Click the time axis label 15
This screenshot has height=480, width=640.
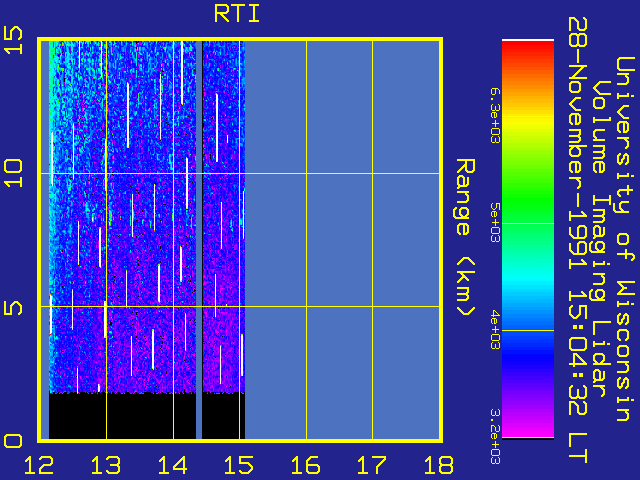(239, 465)
